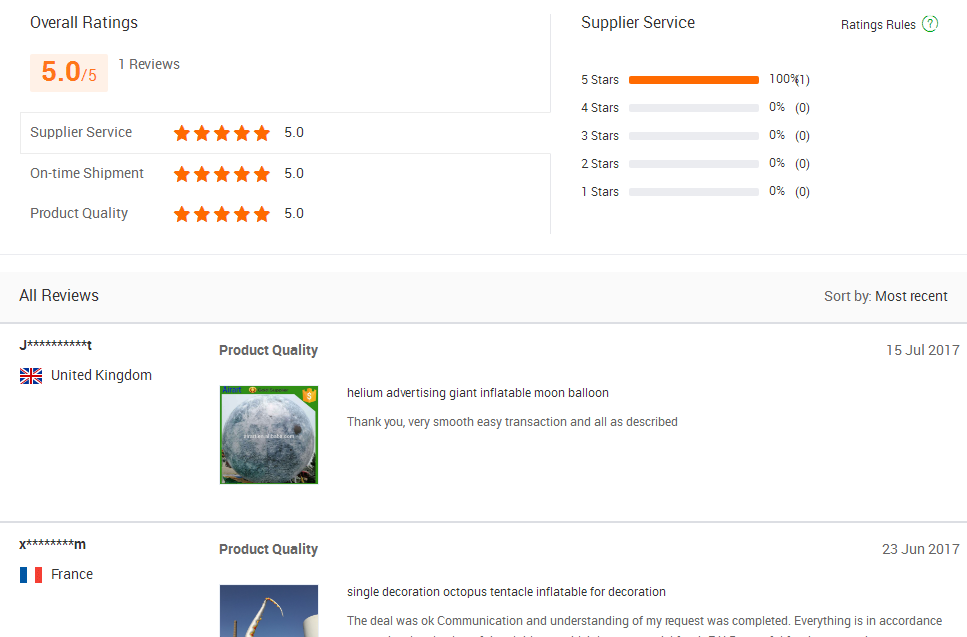Click the 5 Stars rating bar
Viewport: 967px width, 637px height.
[694, 80]
